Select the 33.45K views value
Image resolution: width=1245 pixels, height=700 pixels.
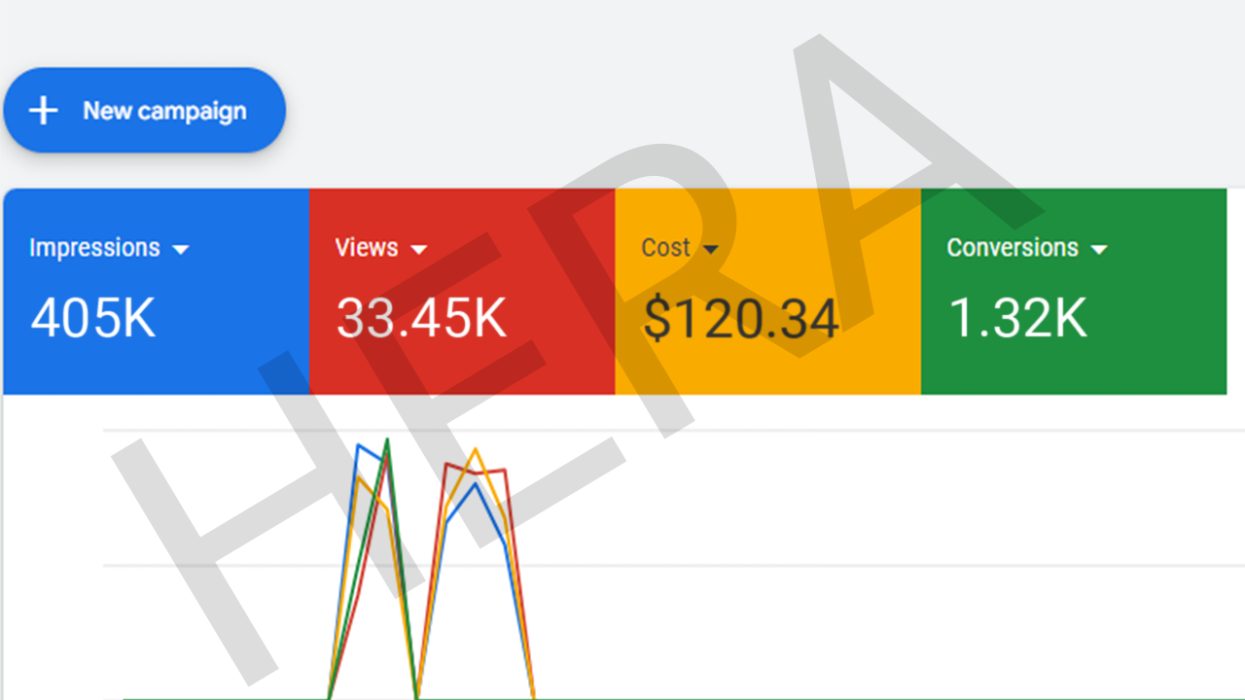point(422,318)
